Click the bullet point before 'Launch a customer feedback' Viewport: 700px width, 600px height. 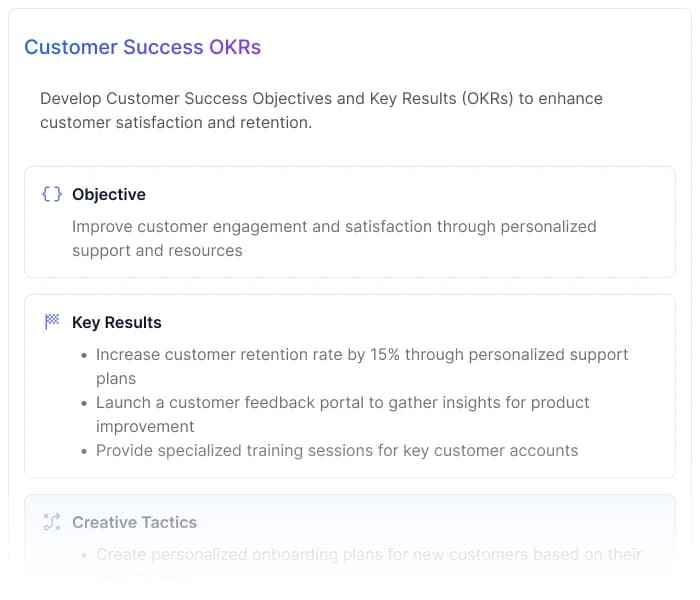click(x=83, y=403)
